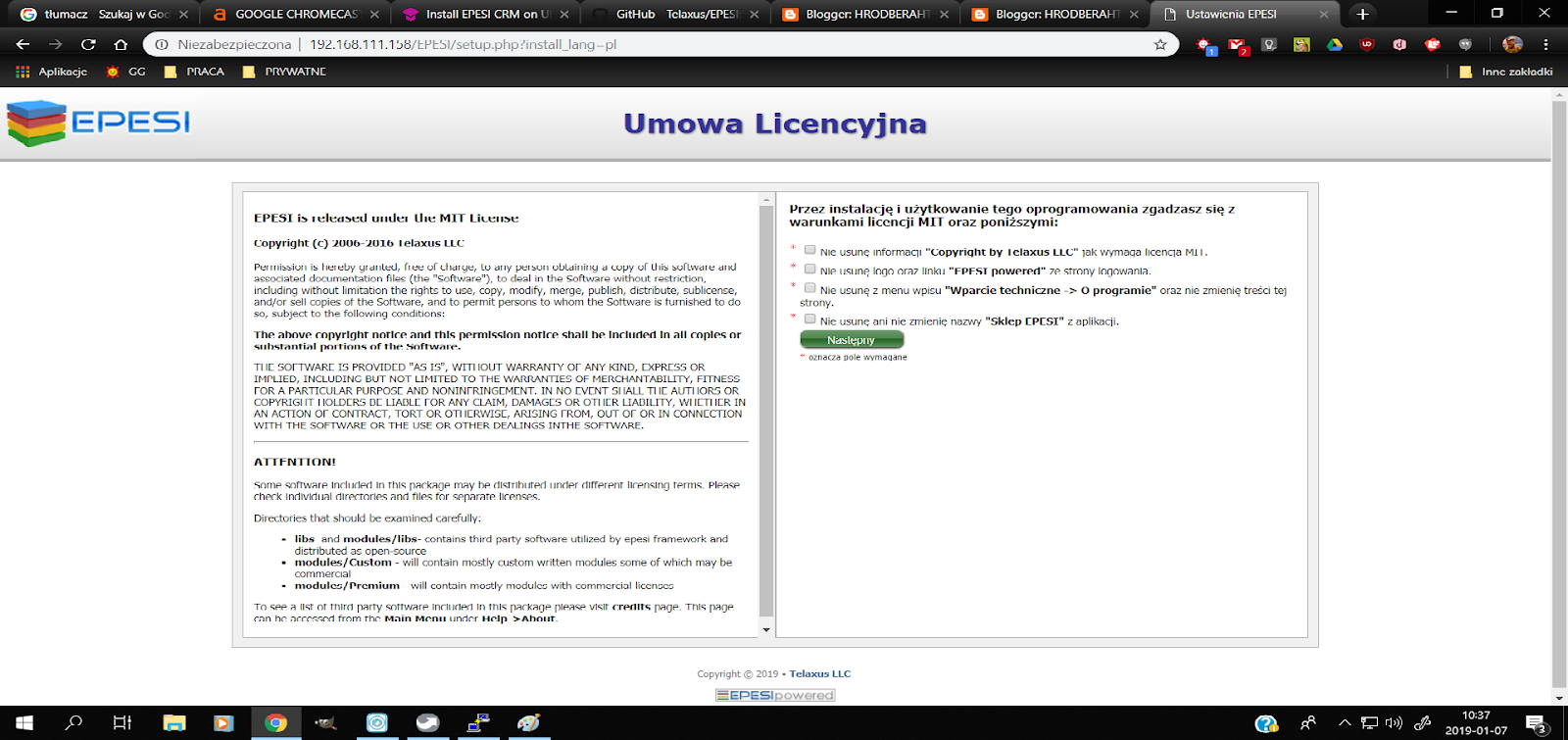The image size is (1568, 740).
Task: Check 'Sklep EPESI' name agreement checkbox
Action: [x=809, y=319]
